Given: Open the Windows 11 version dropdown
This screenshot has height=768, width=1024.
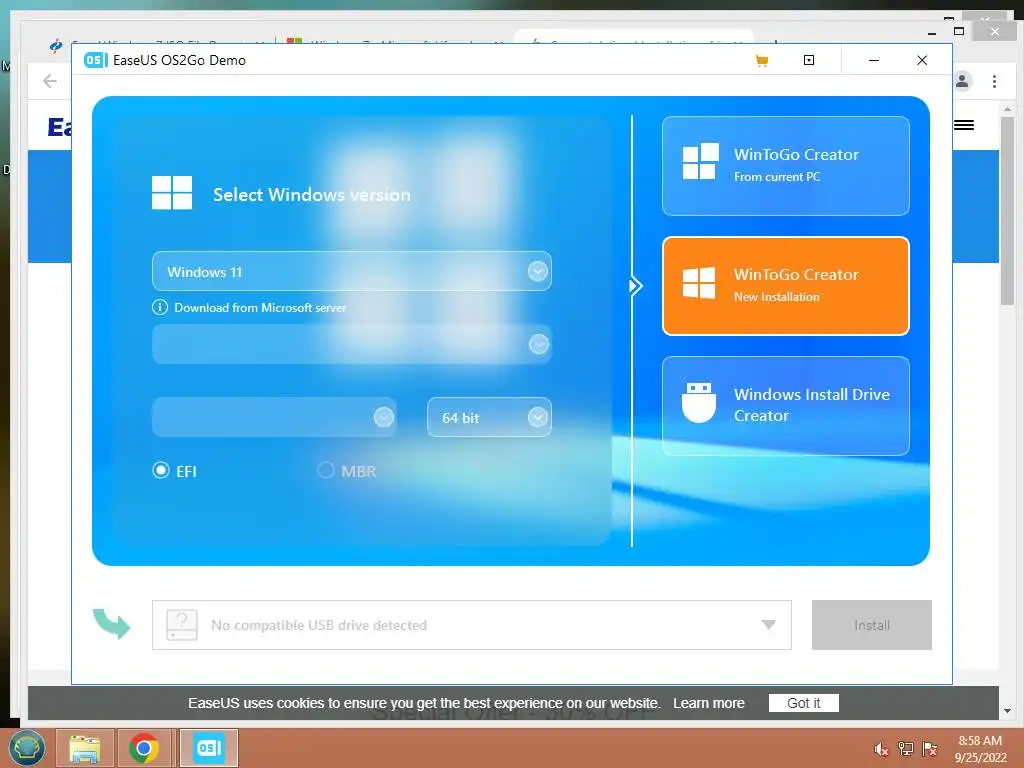Looking at the screenshot, I should coord(352,272).
